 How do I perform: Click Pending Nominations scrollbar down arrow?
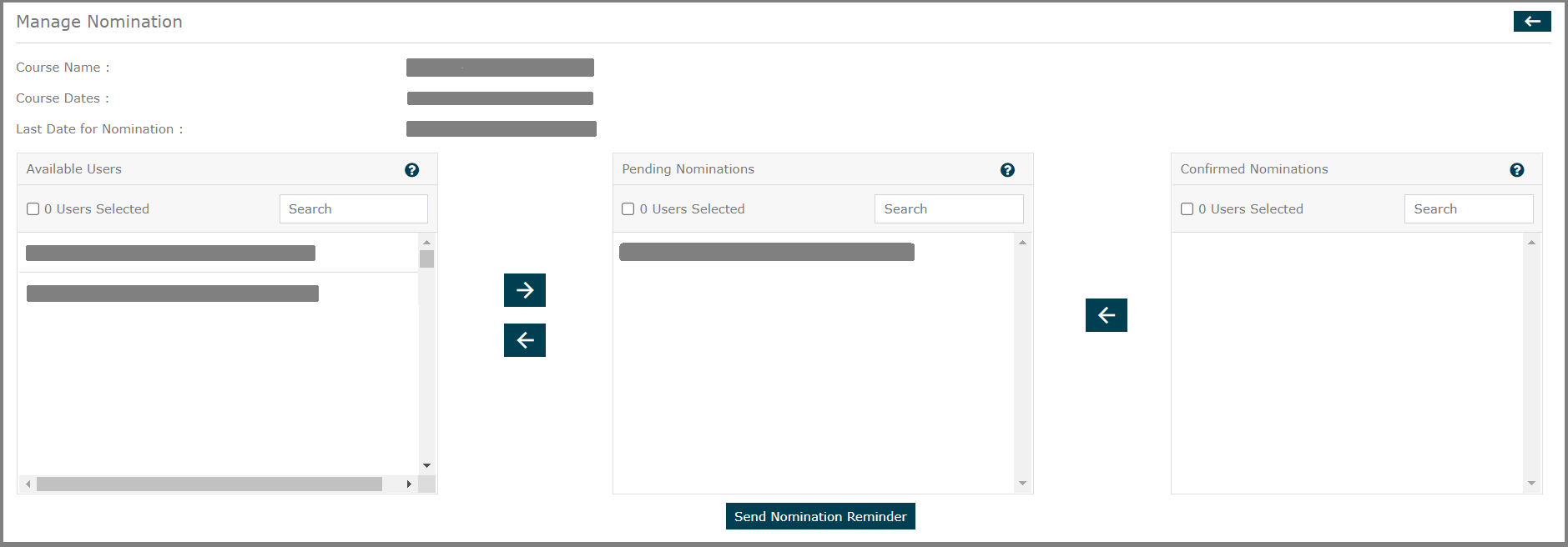(x=1022, y=484)
